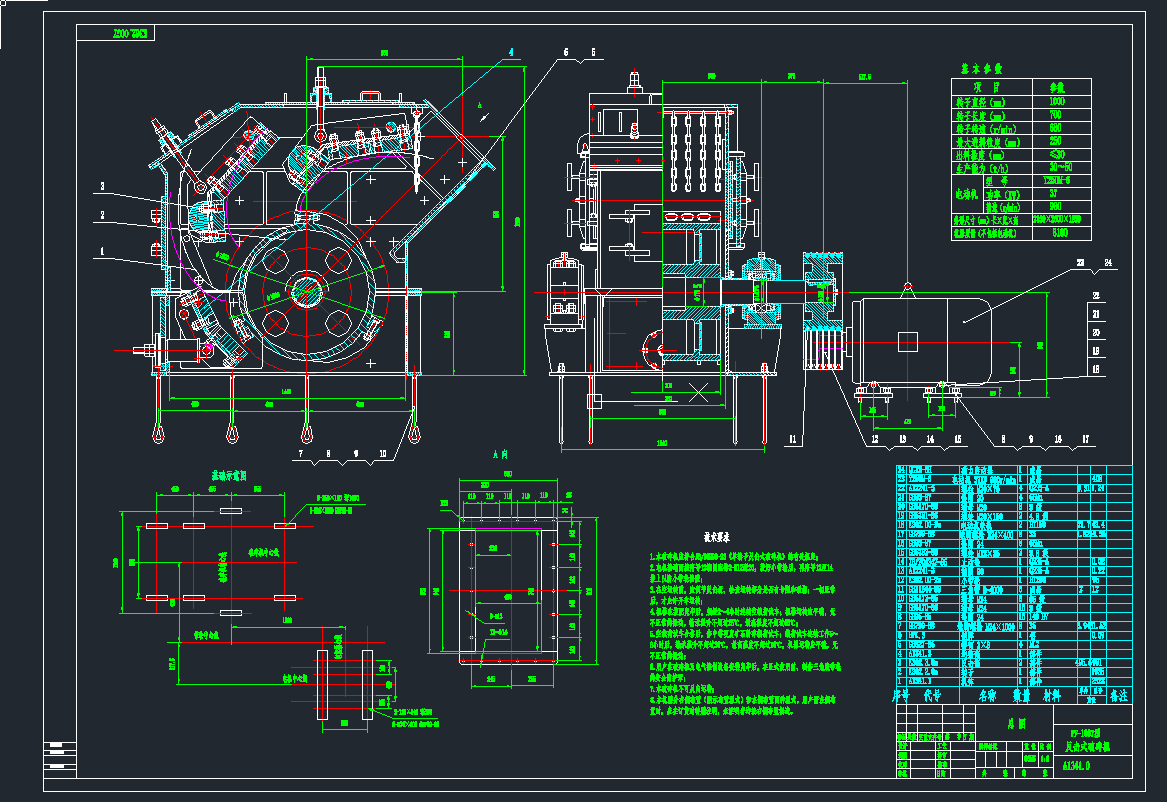This screenshot has width=1167, height=802.
Task: Select part callout number 3 on left view
Action: (102, 186)
